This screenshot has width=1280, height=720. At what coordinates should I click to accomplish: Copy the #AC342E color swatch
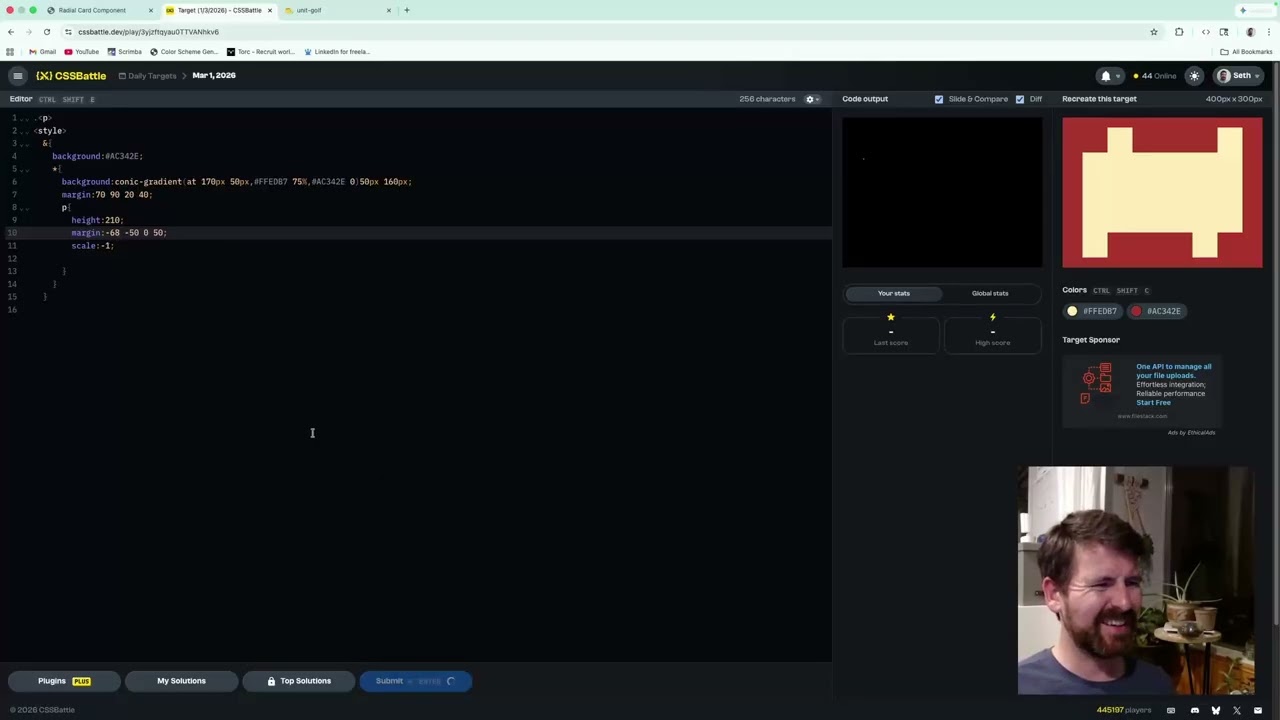tap(1156, 311)
